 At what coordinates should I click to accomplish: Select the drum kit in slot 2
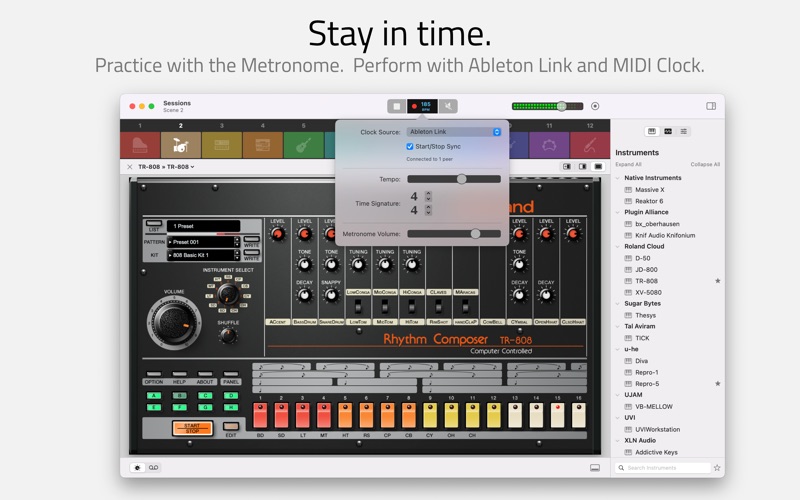coord(181,145)
